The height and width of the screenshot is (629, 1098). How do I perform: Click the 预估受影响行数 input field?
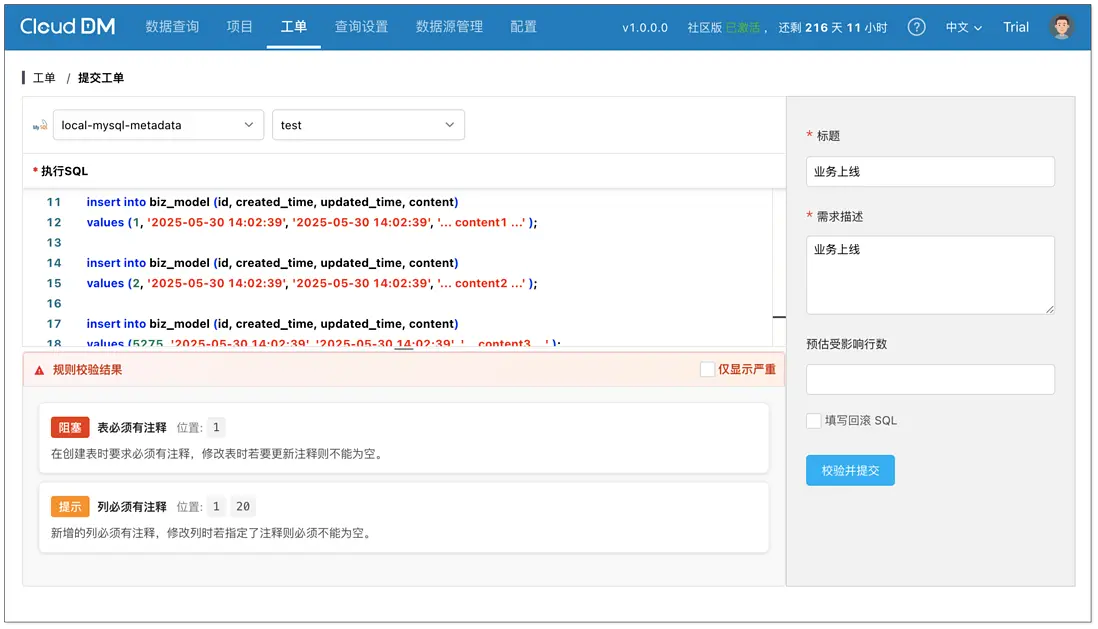(930, 379)
